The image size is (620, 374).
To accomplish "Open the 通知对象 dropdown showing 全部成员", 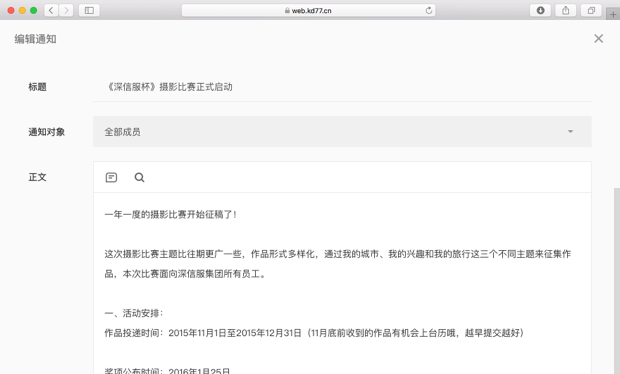I will (342, 132).
